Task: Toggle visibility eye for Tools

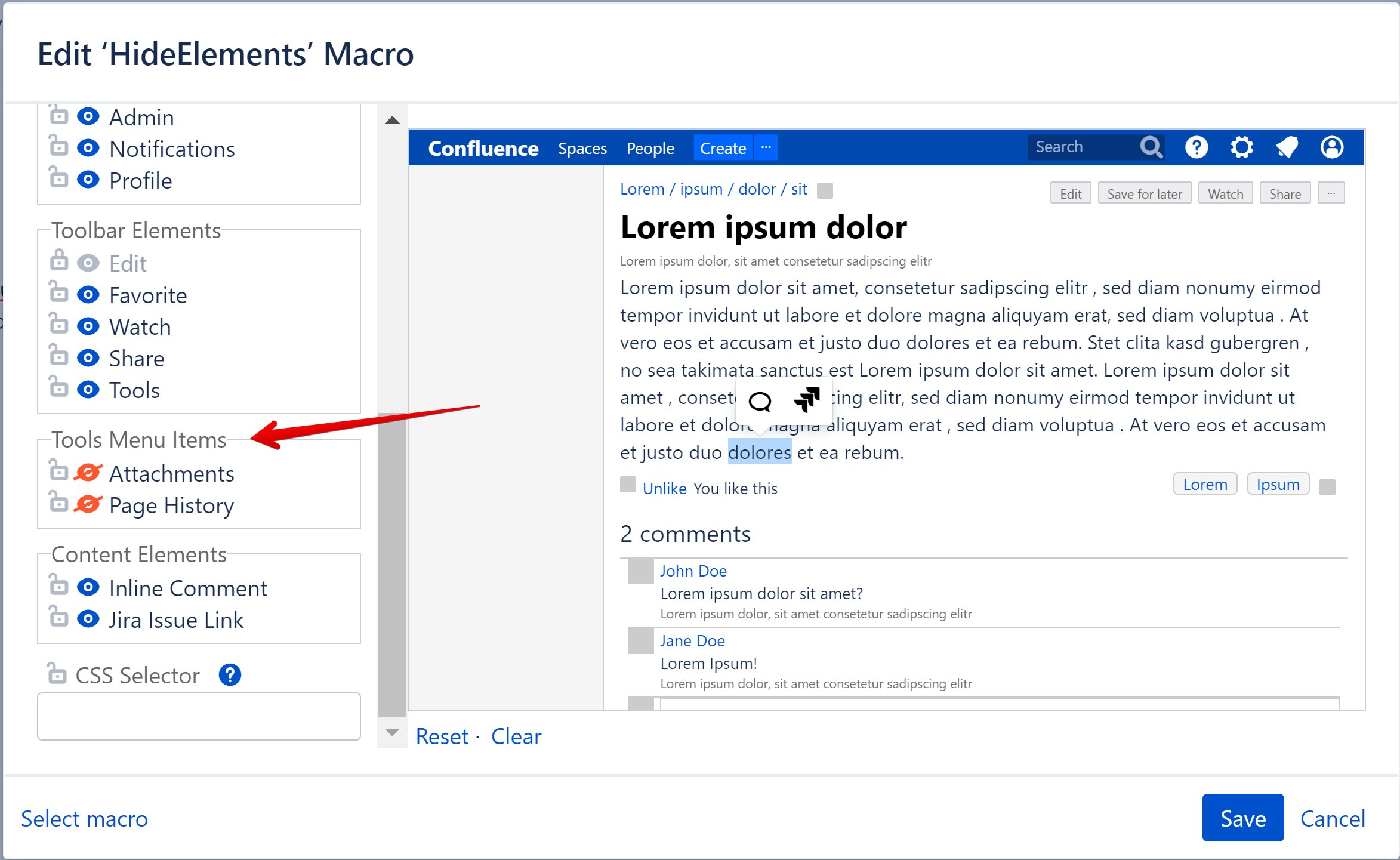Action: click(x=88, y=389)
